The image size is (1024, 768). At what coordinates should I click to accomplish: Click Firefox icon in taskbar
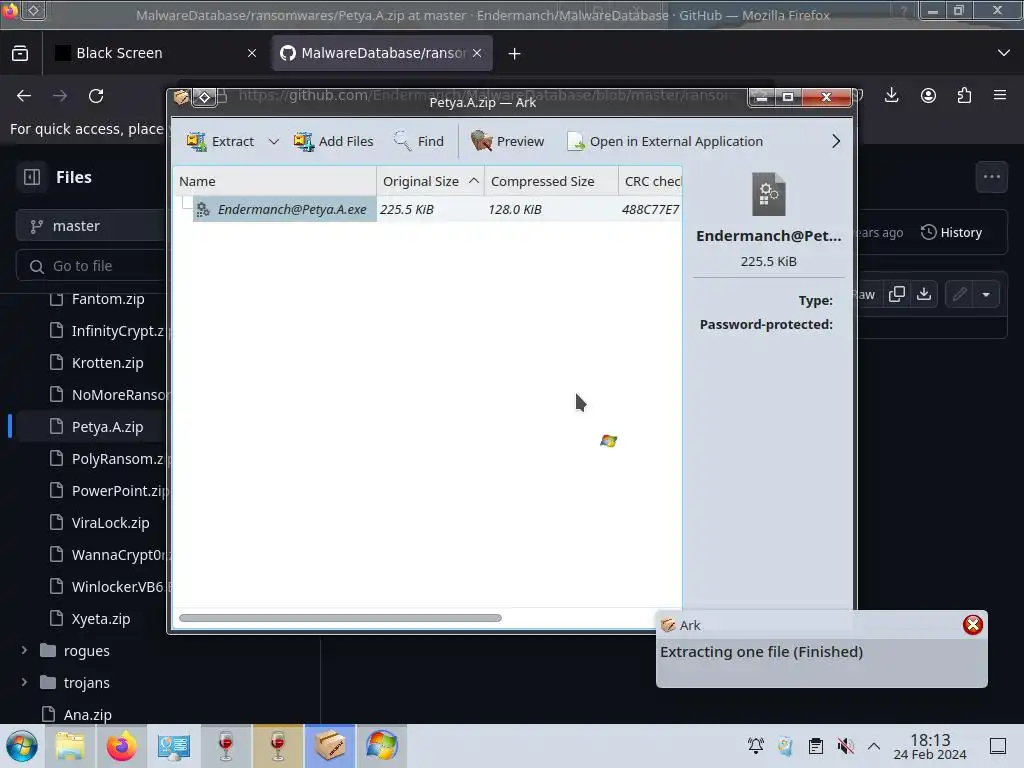point(121,746)
